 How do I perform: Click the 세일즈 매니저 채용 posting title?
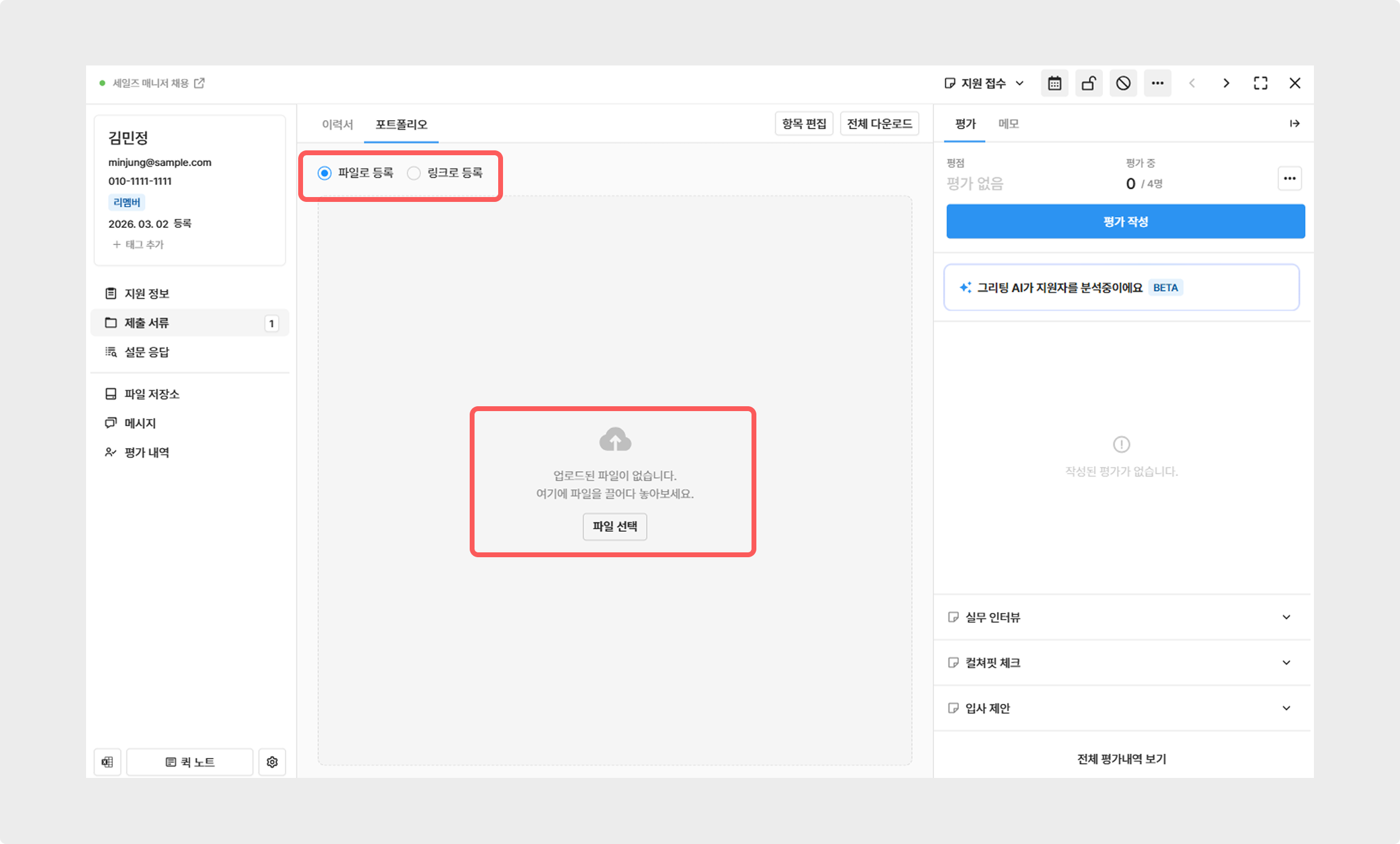[x=151, y=83]
